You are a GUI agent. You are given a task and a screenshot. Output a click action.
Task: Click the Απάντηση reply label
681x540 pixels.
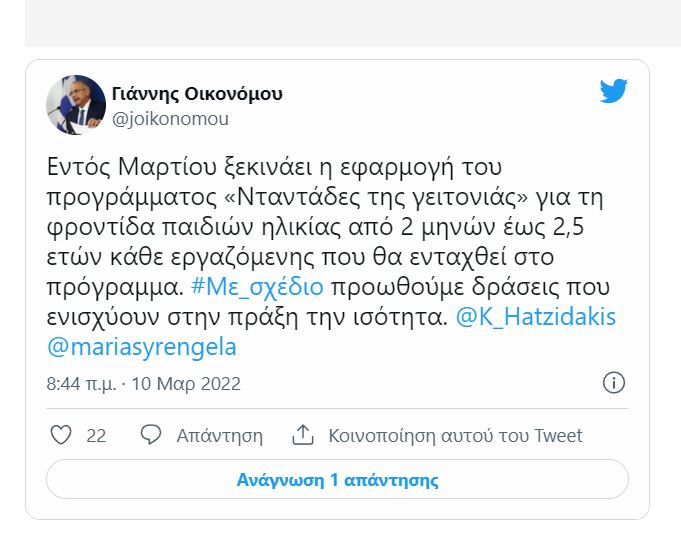219,436
